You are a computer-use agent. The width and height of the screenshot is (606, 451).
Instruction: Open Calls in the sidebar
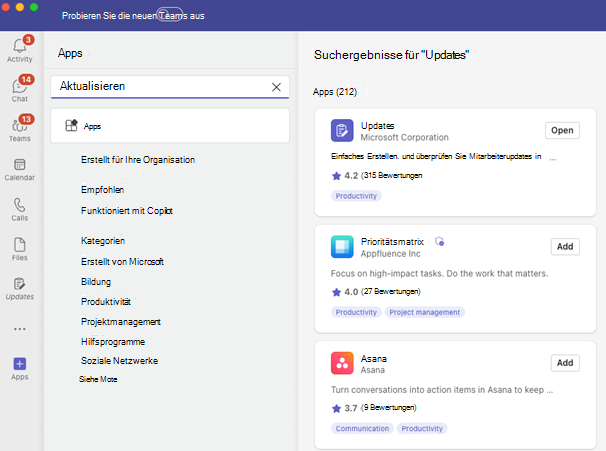20,209
